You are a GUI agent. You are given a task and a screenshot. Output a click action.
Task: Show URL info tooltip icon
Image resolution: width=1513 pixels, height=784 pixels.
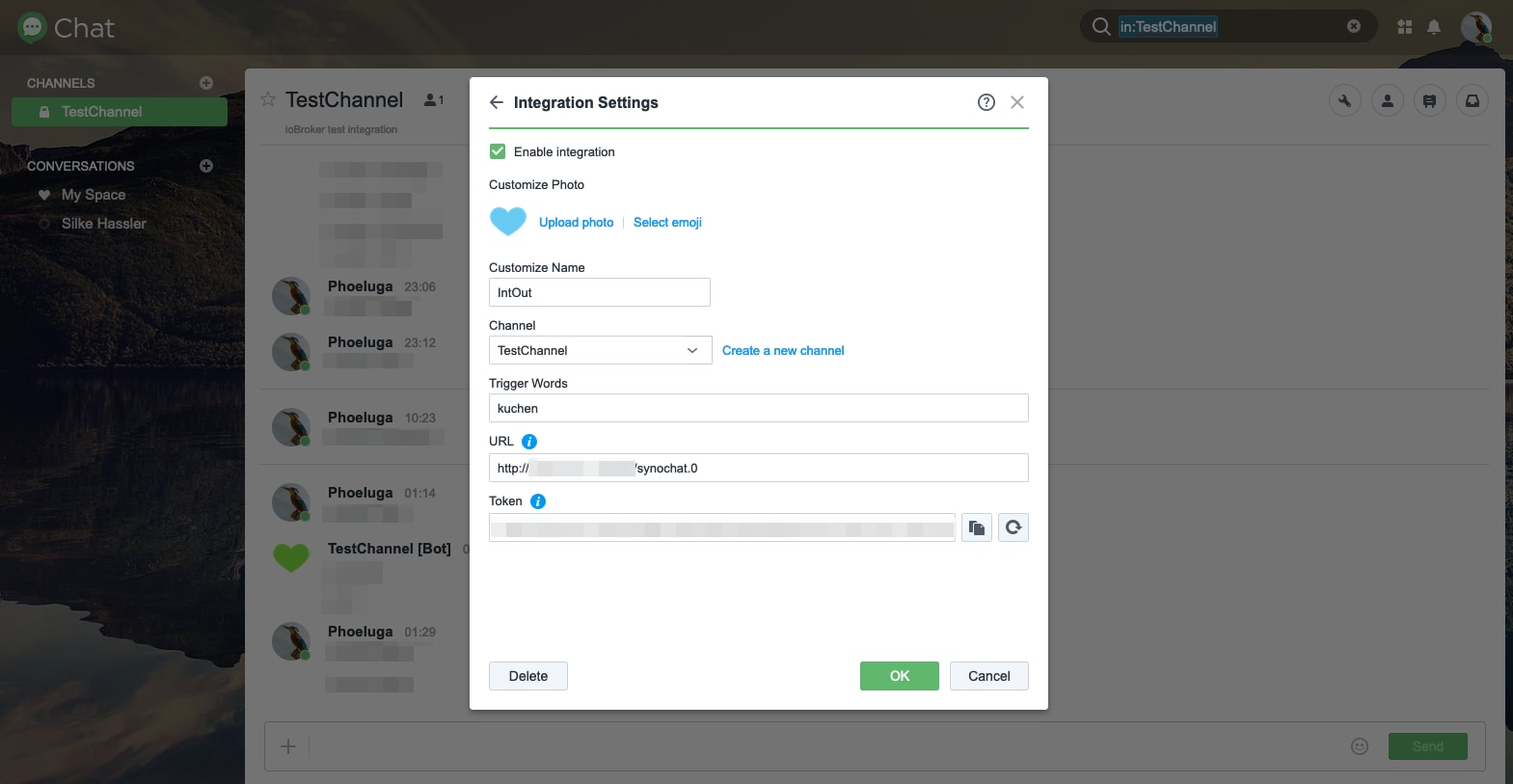point(529,442)
